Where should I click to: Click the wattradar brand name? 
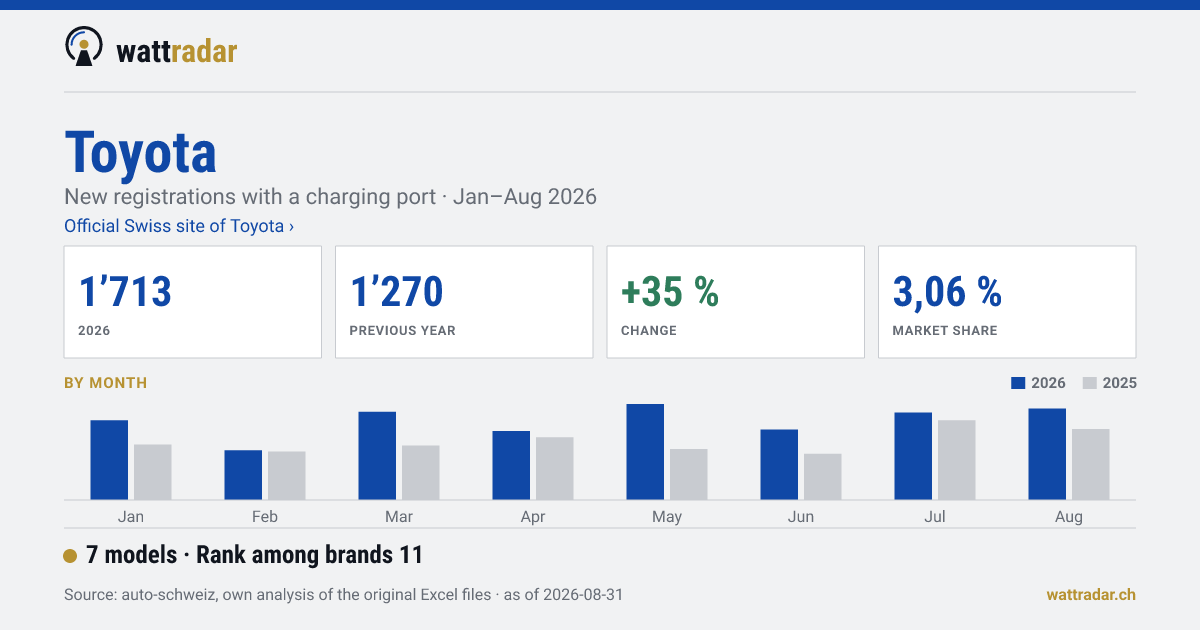pyautogui.click(x=177, y=50)
